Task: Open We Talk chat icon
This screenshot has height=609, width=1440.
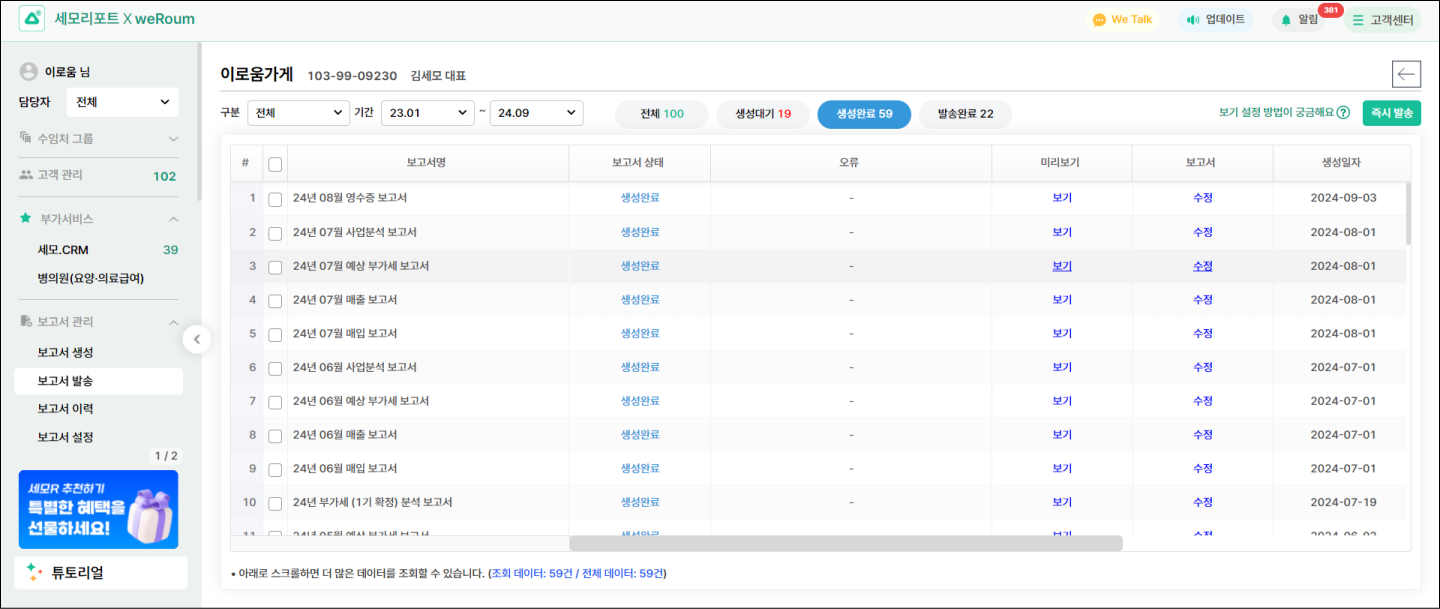Action: point(1099,20)
